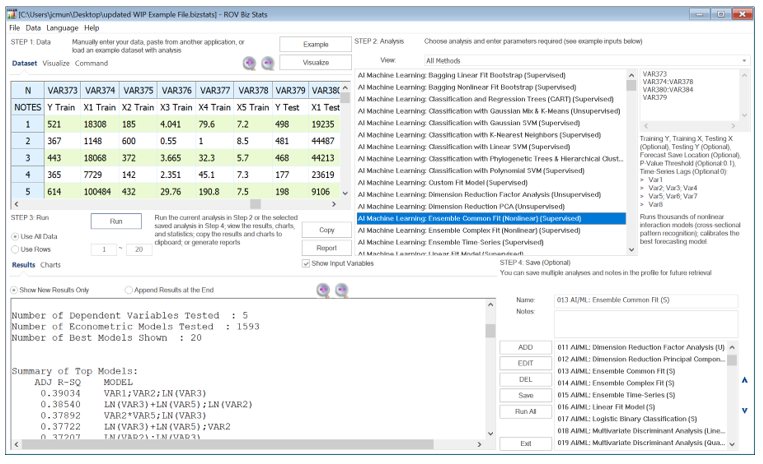This screenshot has width=763, height=464.
Task: Zoom out of the dataset grid
Action: tap(268, 63)
